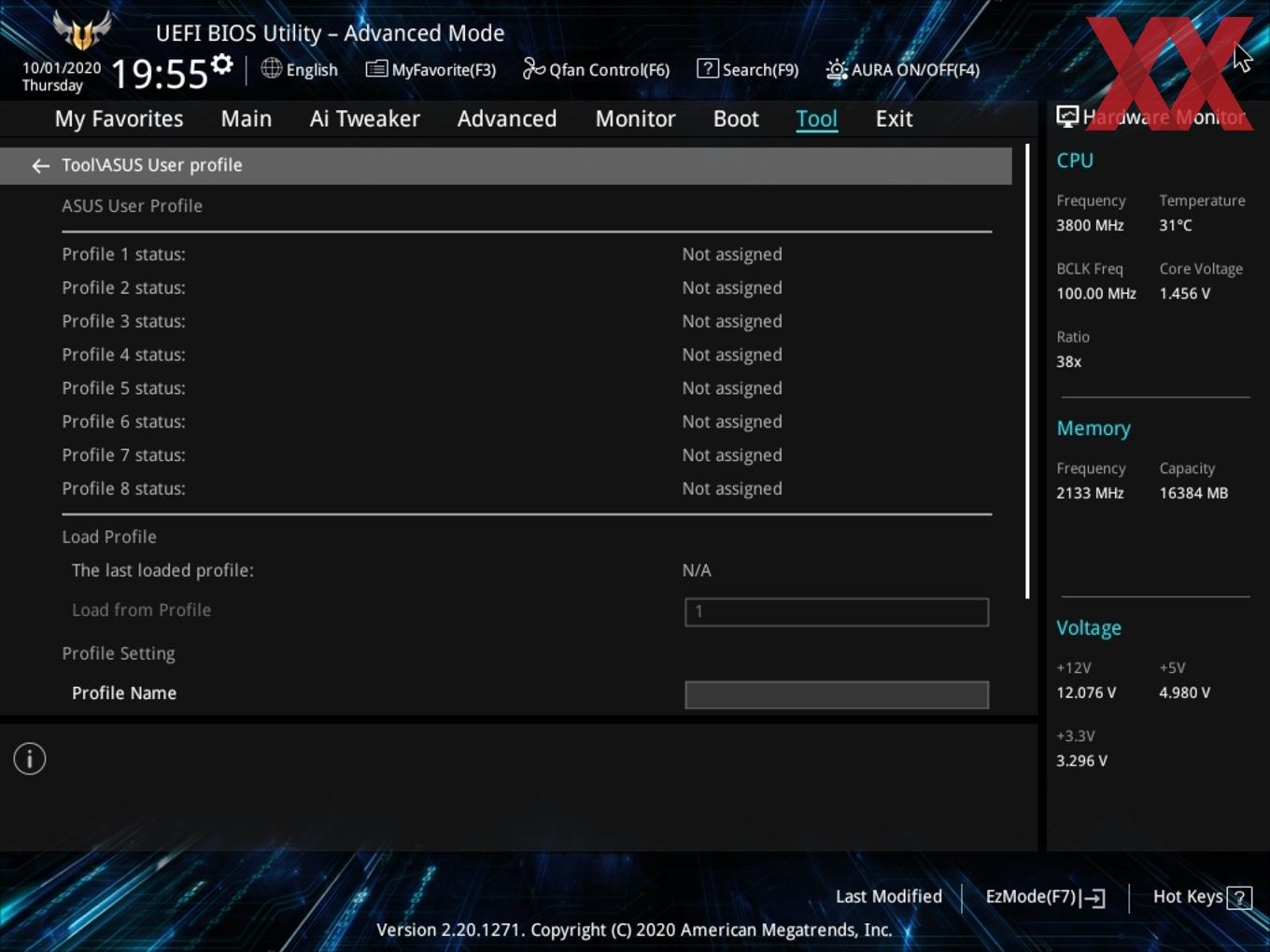Switch to the Advanced tab
The height and width of the screenshot is (952, 1270).
tap(507, 119)
